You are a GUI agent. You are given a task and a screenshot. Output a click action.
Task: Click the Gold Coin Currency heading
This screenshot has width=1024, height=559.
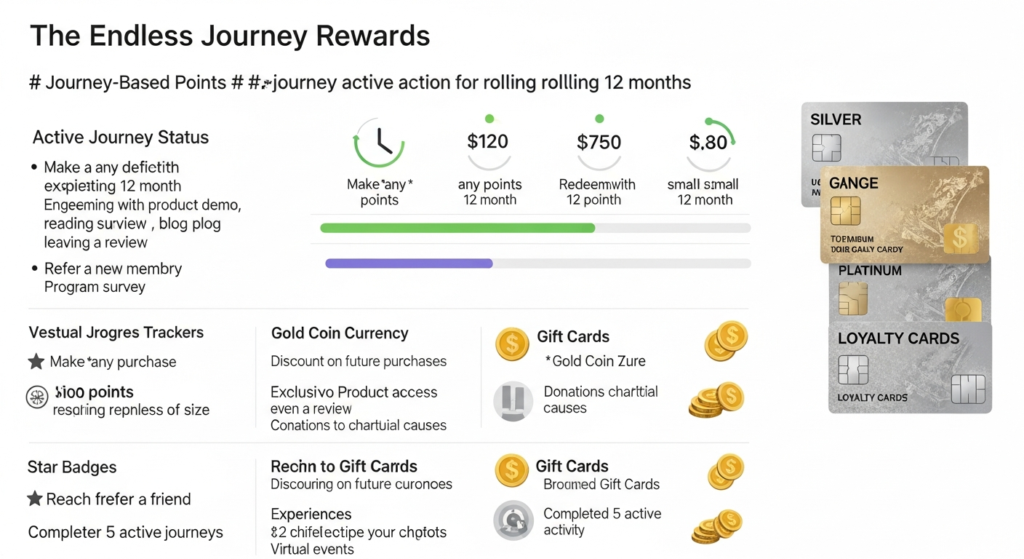click(339, 333)
